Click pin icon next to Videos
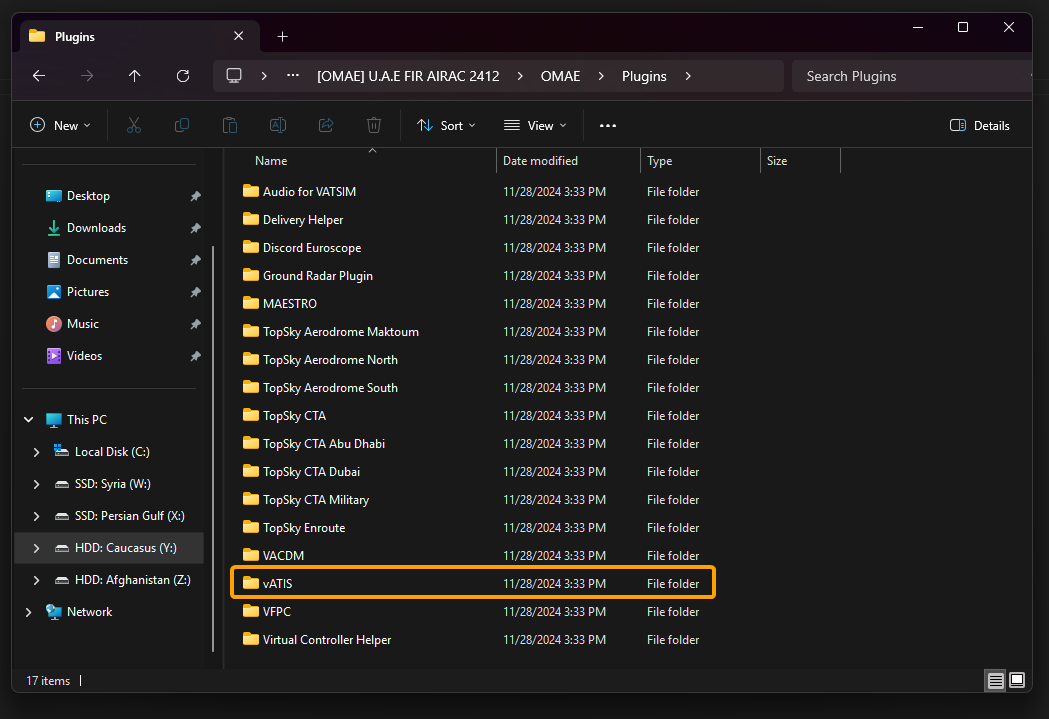Viewport: 1049px width, 719px height. 195,356
